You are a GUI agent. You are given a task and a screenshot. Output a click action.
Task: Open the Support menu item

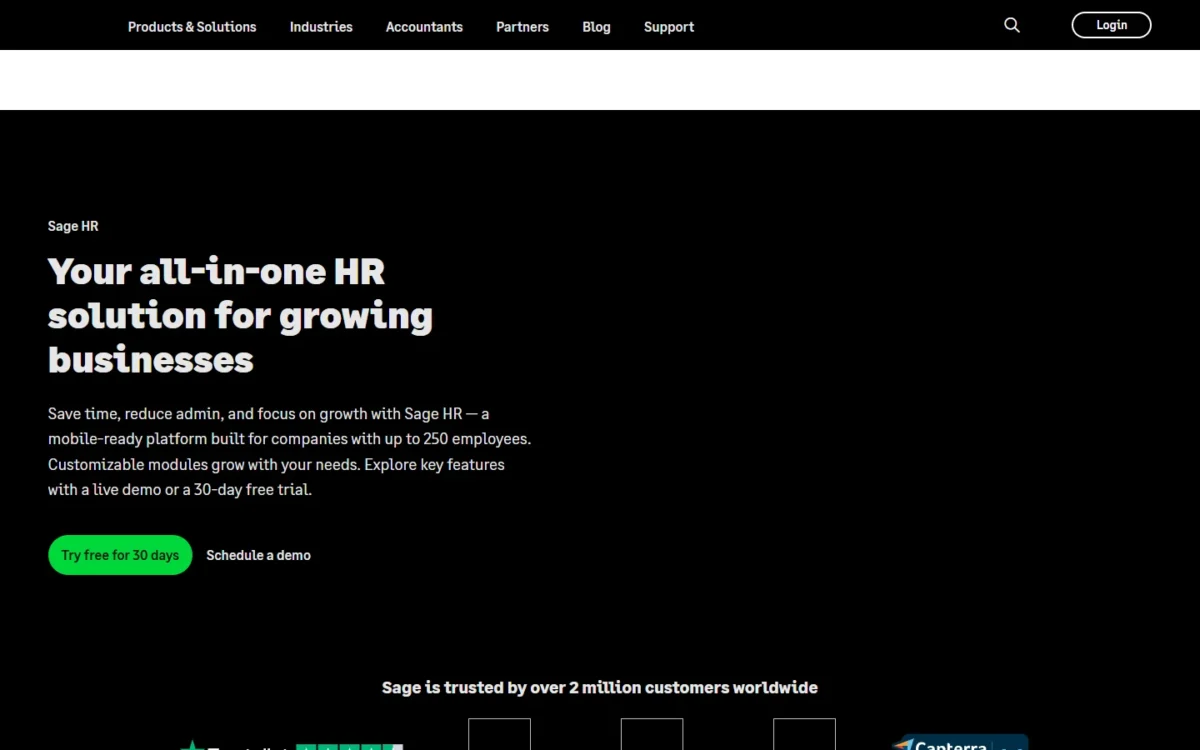coord(669,27)
